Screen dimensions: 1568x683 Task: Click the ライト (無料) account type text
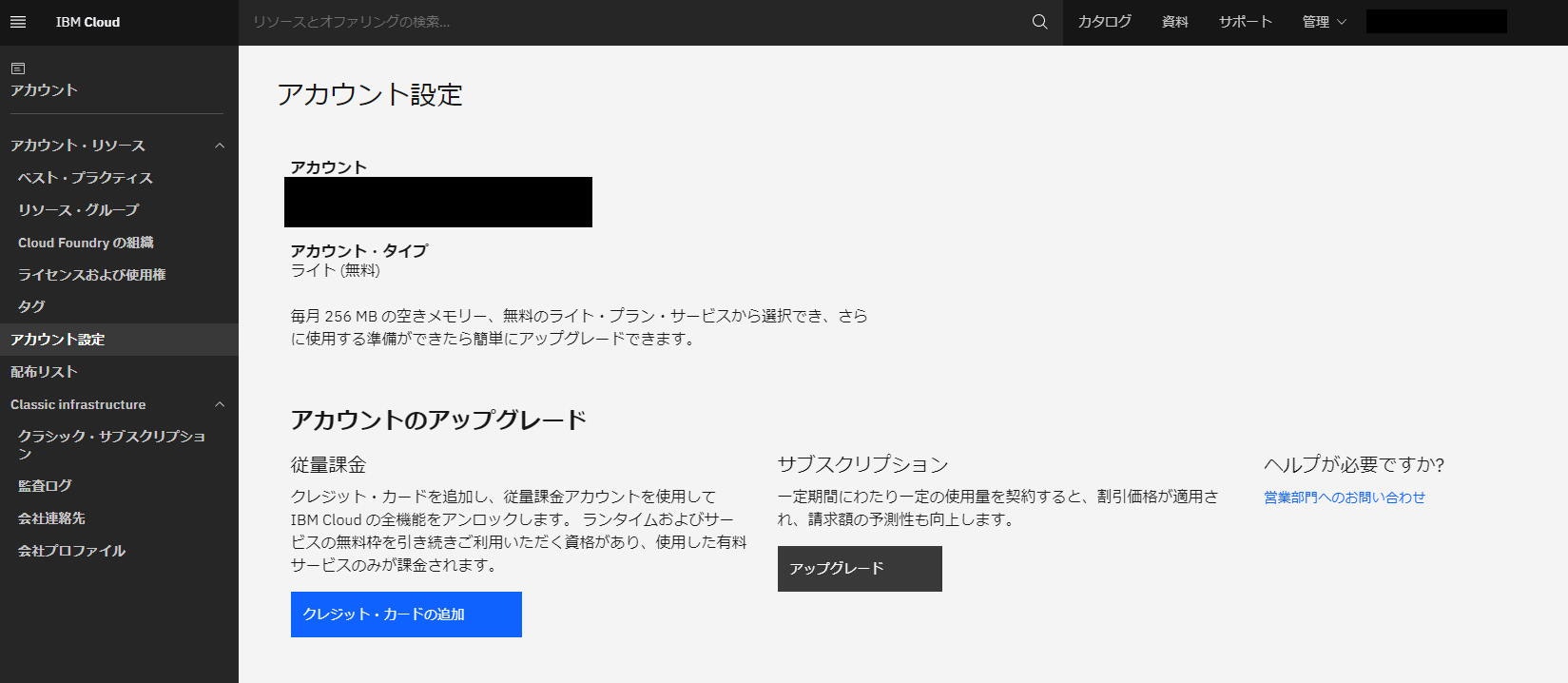pos(335,270)
